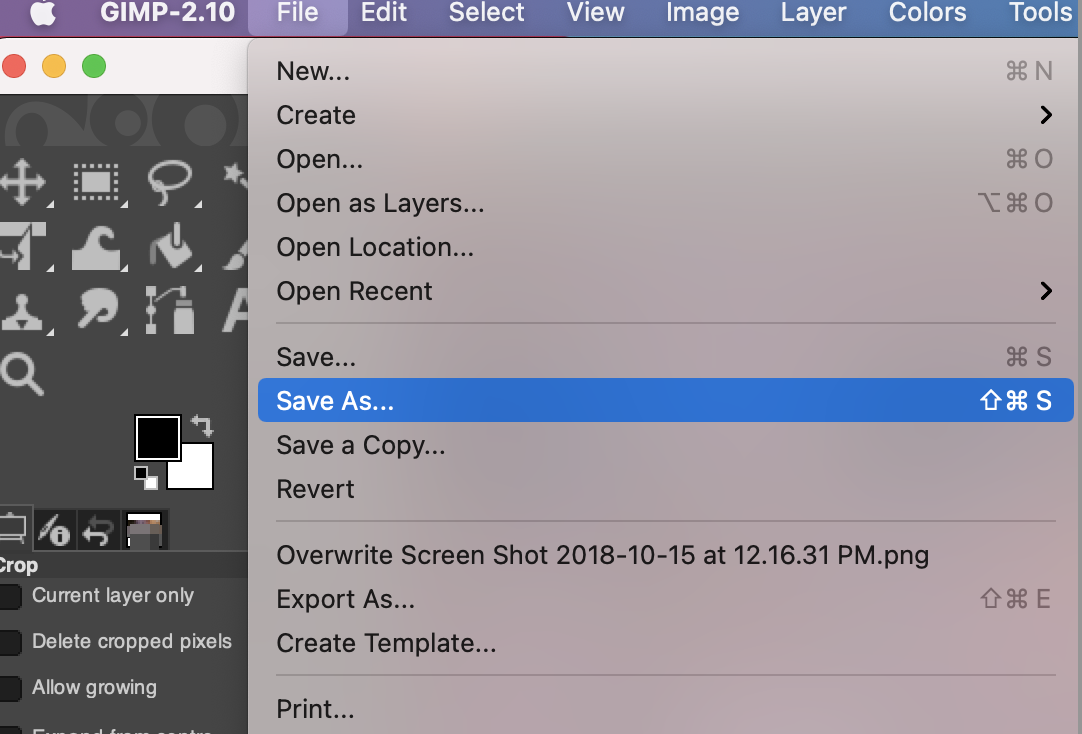Open the Undo History tab
1082x734 pixels.
coord(98,532)
